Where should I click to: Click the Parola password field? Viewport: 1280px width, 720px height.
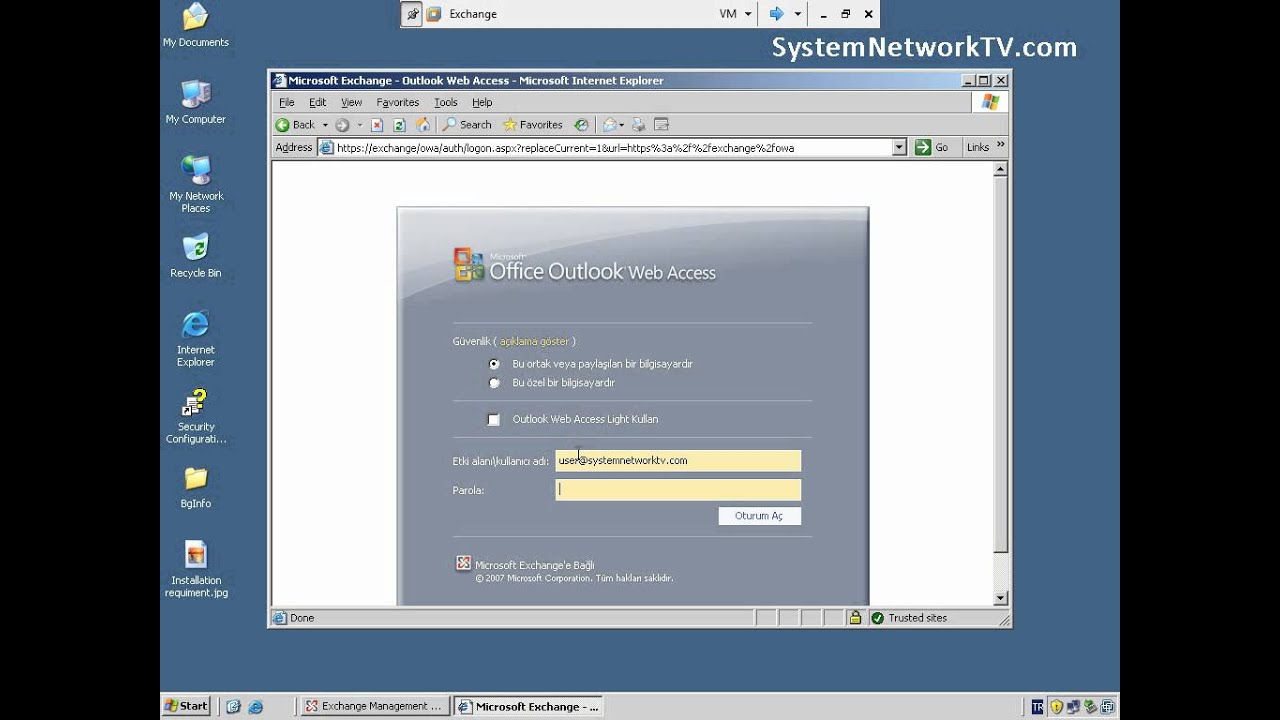click(x=678, y=490)
